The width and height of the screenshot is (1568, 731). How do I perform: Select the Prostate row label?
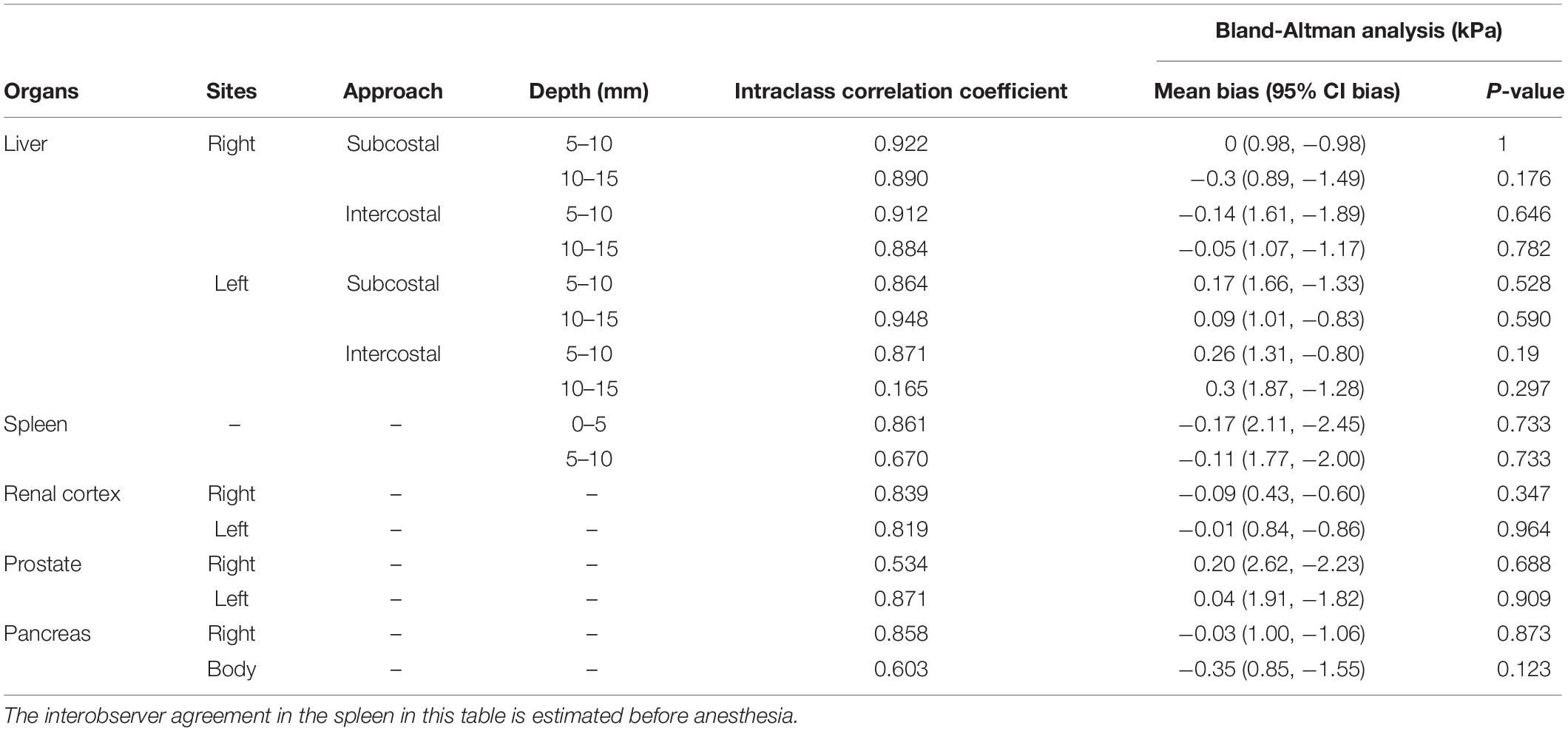[x=43, y=564]
